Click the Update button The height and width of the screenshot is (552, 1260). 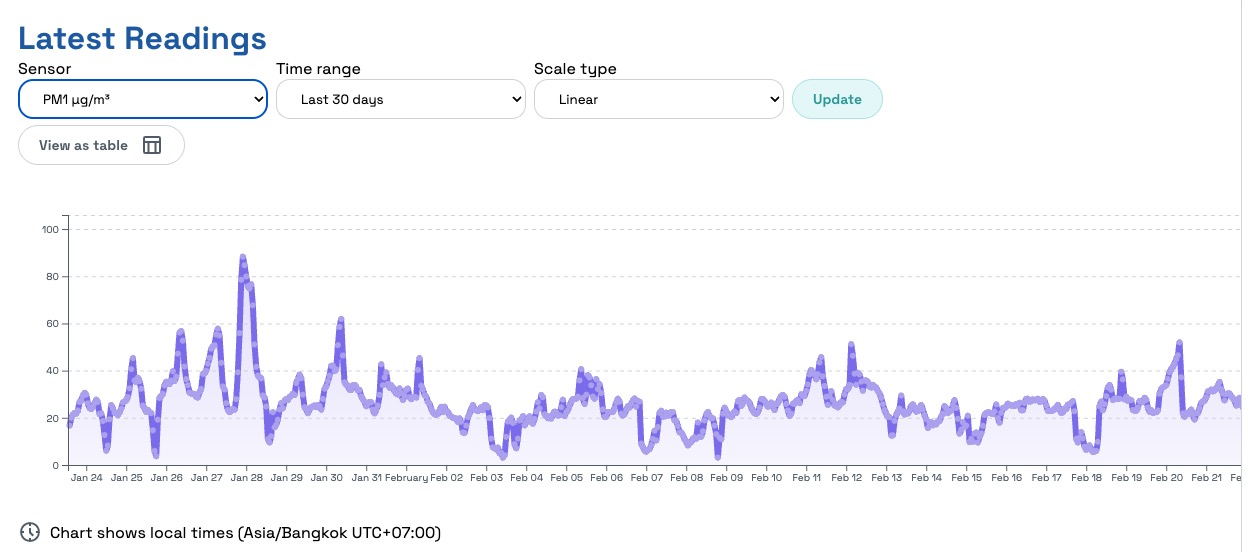(x=837, y=99)
